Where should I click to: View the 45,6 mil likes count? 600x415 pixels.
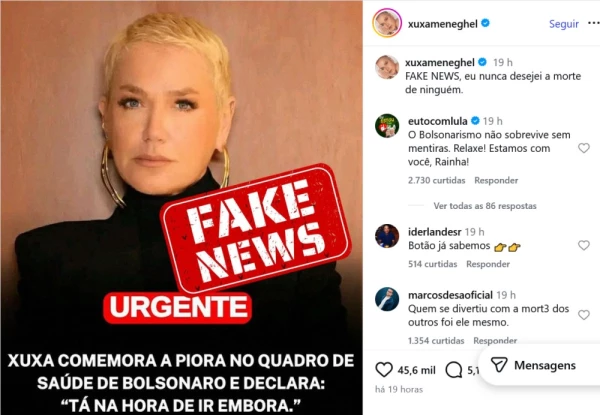pyautogui.click(x=416, y=370)
